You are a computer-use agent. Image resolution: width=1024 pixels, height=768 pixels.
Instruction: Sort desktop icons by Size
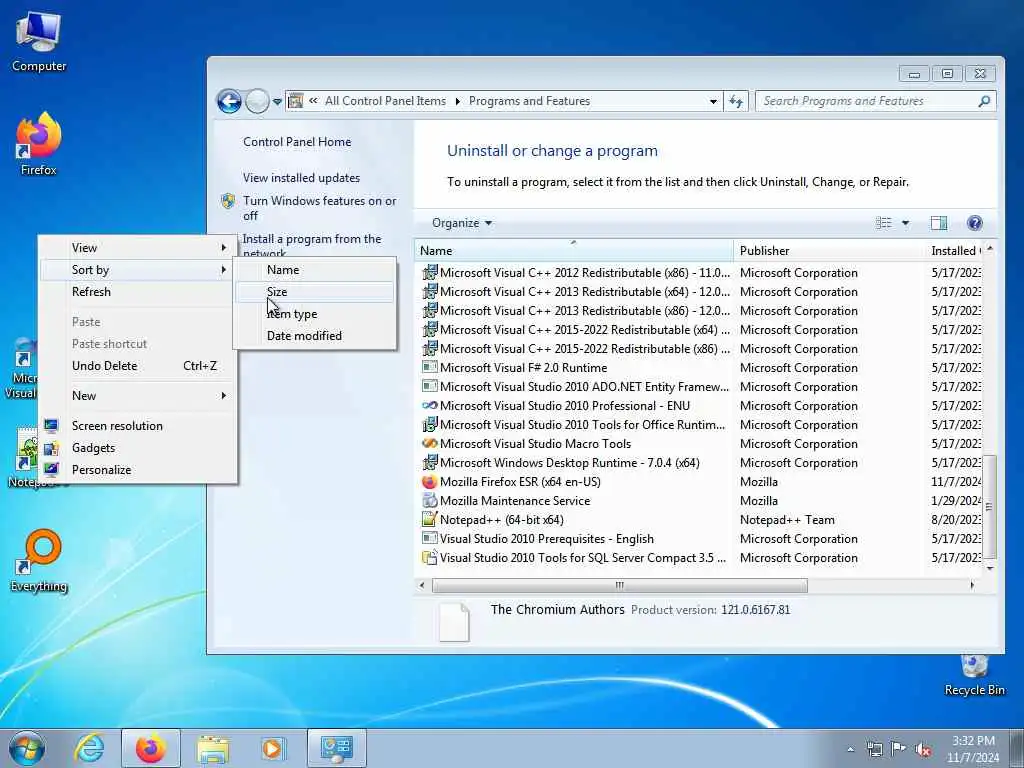[315, 292]
